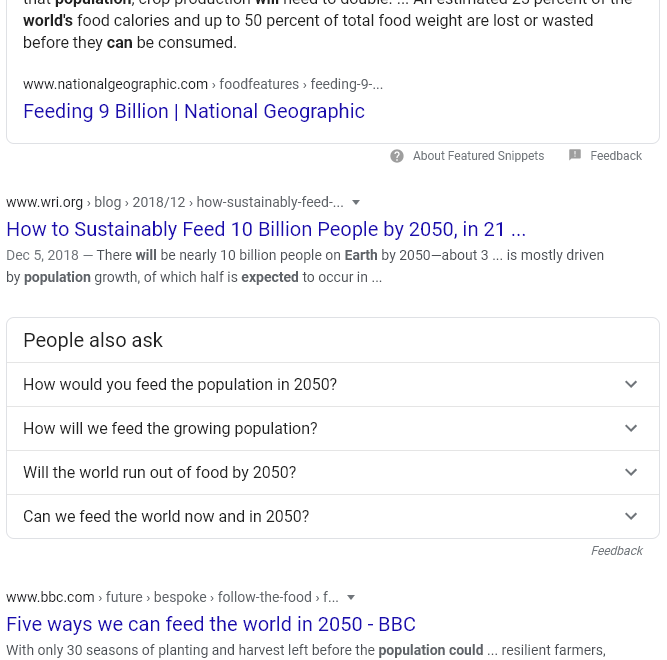Open the bbc.com result dropdown arrow
Image resolution: width=667 pixels, height=660 pixels.
pos(351,597)
